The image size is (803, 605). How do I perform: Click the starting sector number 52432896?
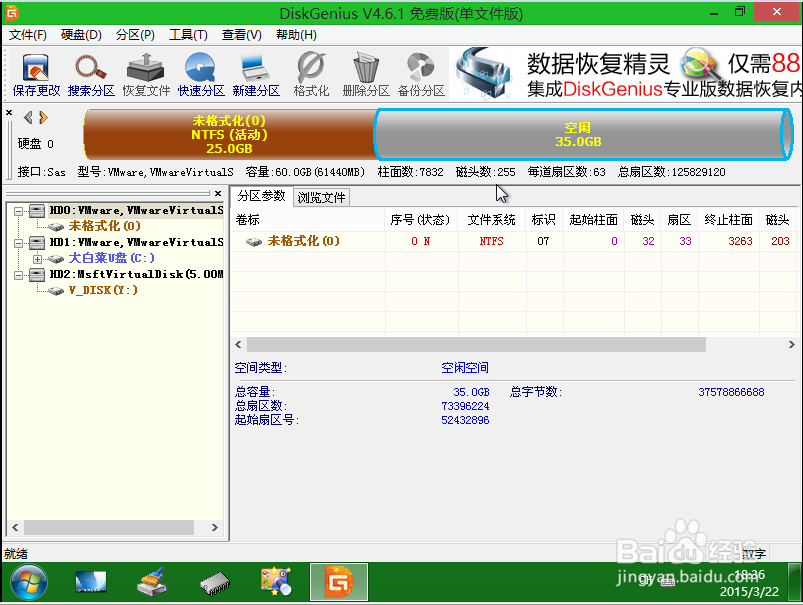pos(465,421)
